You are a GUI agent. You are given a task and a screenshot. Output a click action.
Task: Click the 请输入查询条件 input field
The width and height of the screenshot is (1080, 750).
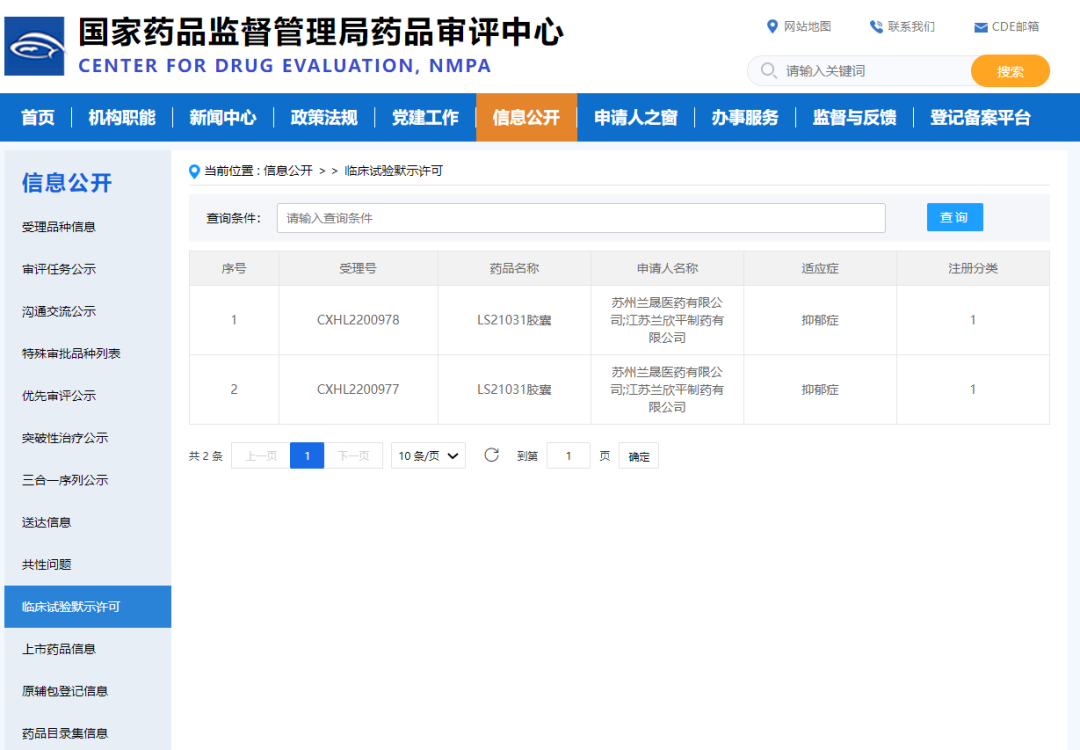(580, 217)
